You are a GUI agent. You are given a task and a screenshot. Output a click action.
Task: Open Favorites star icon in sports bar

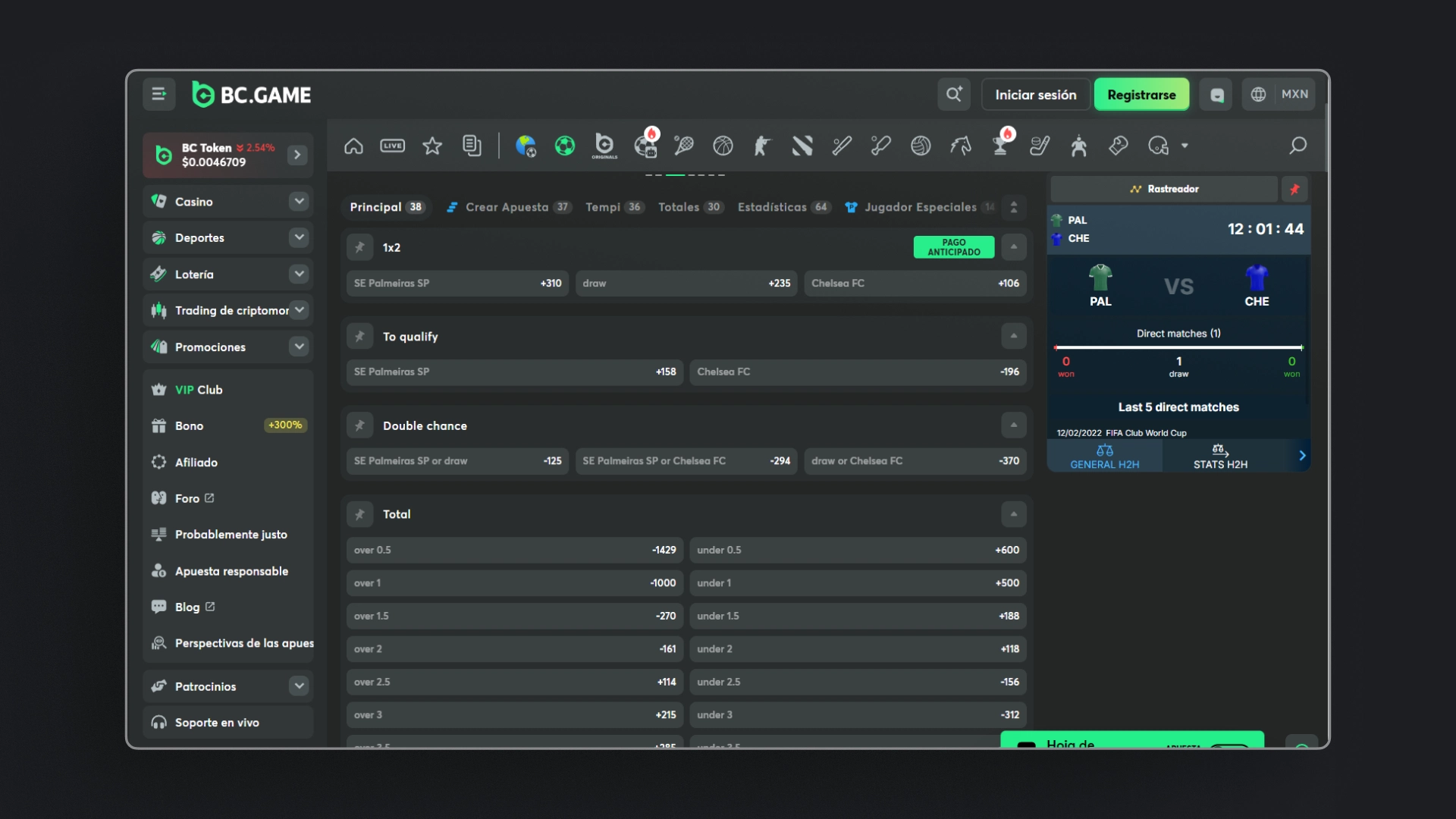click(432, 146)
